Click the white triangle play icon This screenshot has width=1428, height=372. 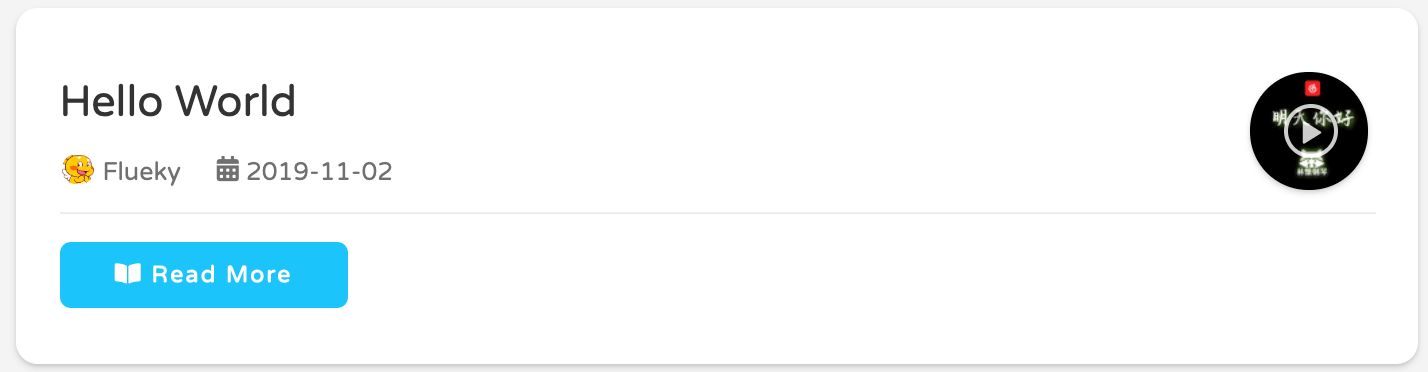[x=1311, y=131]
